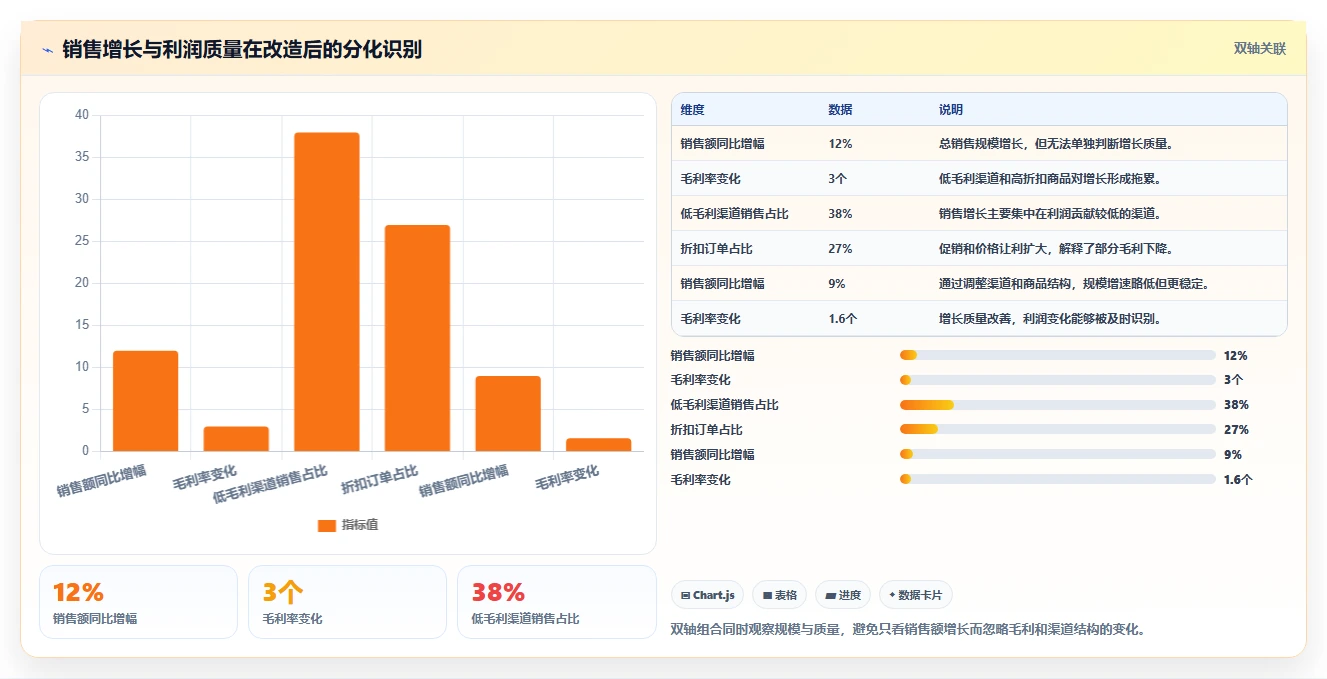The width and height of the screenshot is (1327, 679).
Task: Click the 进度 tag
Action: click(x=843, y=595)
